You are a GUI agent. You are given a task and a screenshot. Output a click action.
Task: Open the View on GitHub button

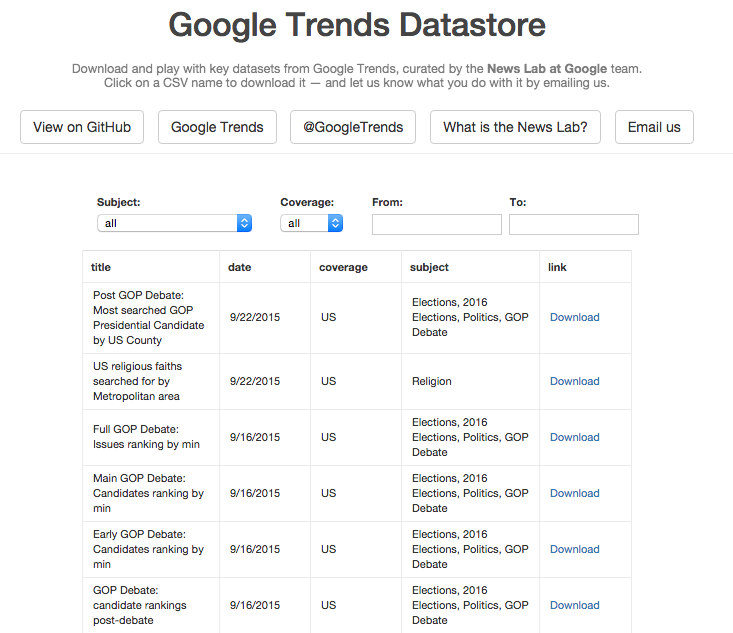82,127
